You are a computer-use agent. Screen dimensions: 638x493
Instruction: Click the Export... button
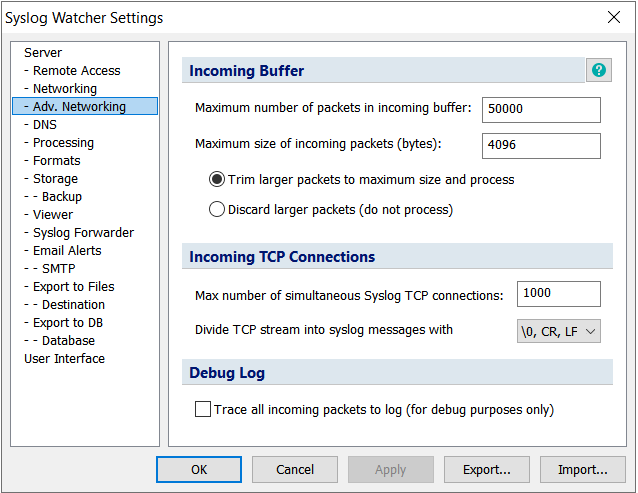click(x=487, y=469)
